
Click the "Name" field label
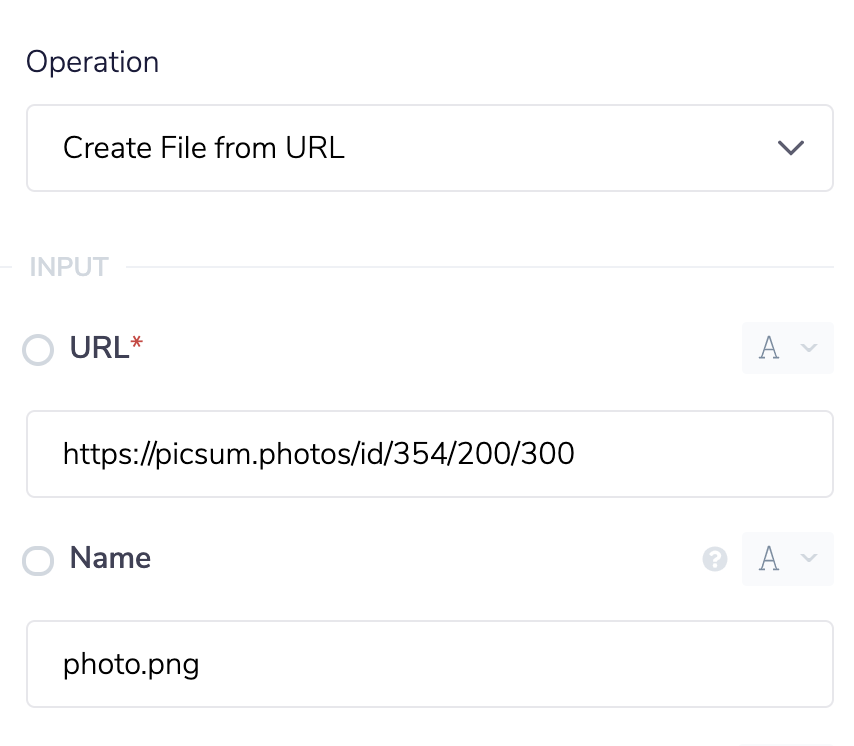(x=110, y=560)
